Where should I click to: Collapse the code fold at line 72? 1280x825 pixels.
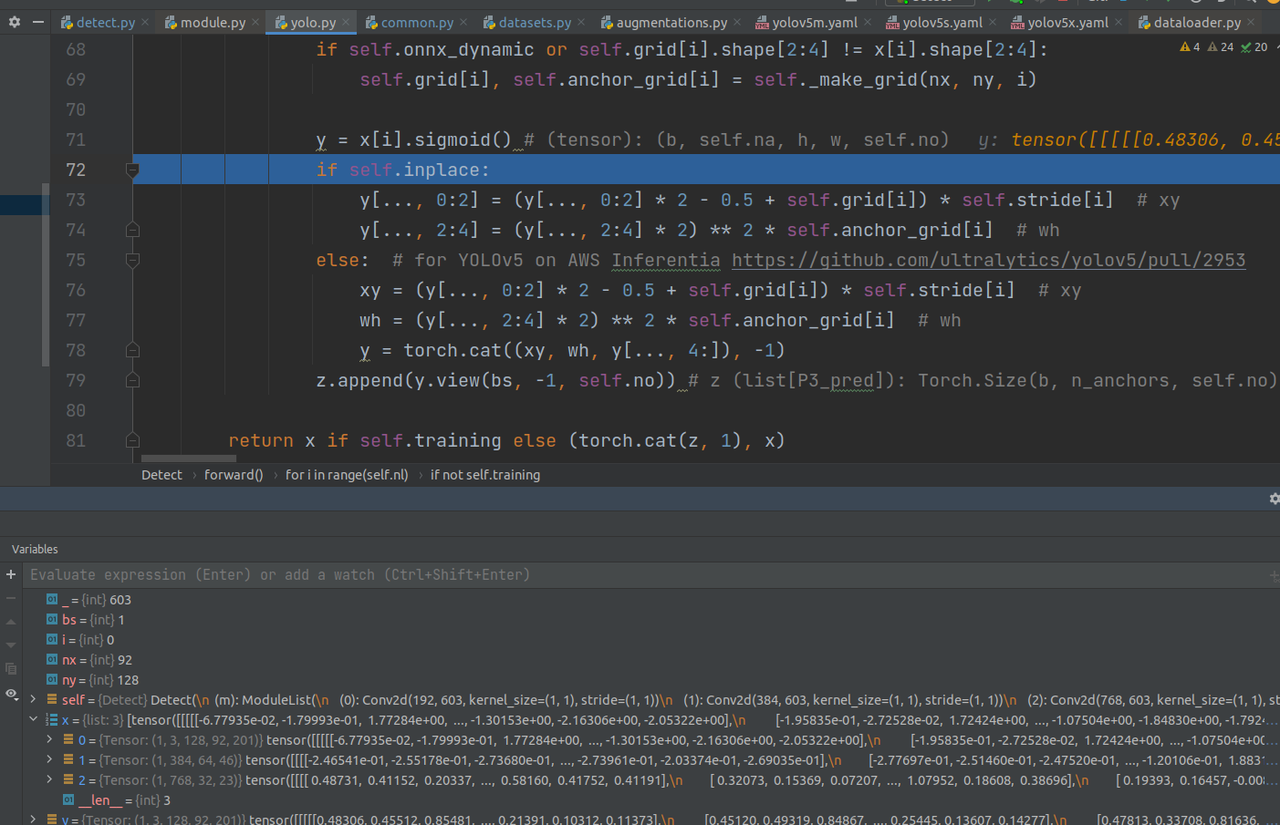pos(132,170)
